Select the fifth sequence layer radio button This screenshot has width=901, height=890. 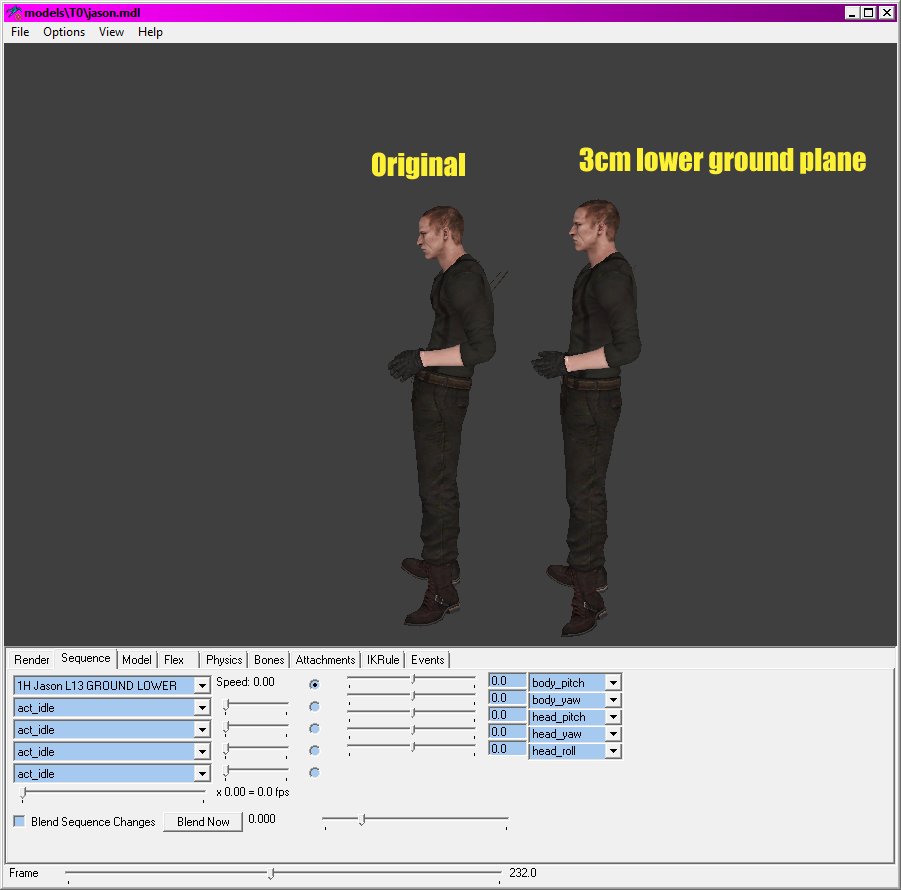point(314,772)
